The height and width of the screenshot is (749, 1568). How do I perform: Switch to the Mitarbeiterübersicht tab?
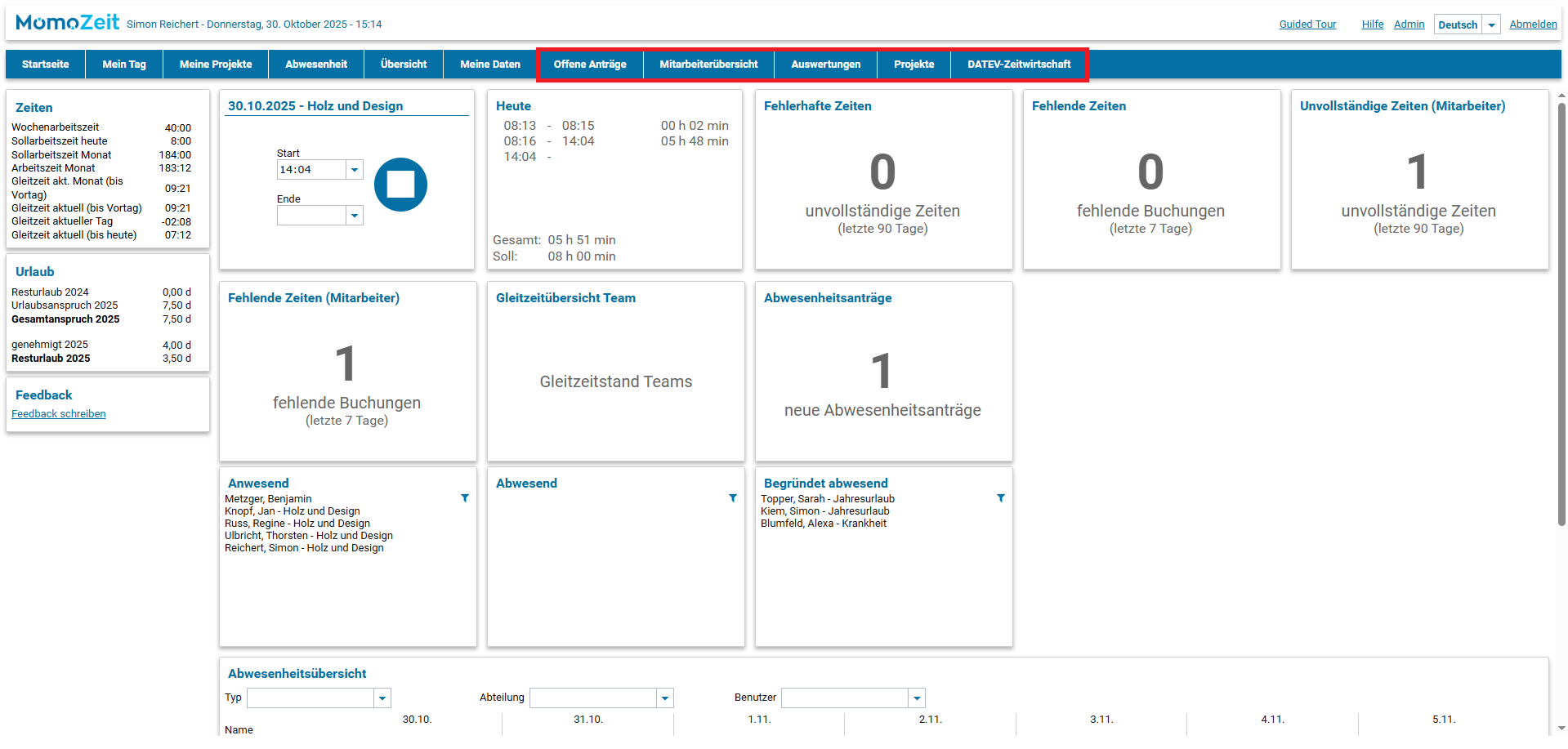click(x=708, y=65)
